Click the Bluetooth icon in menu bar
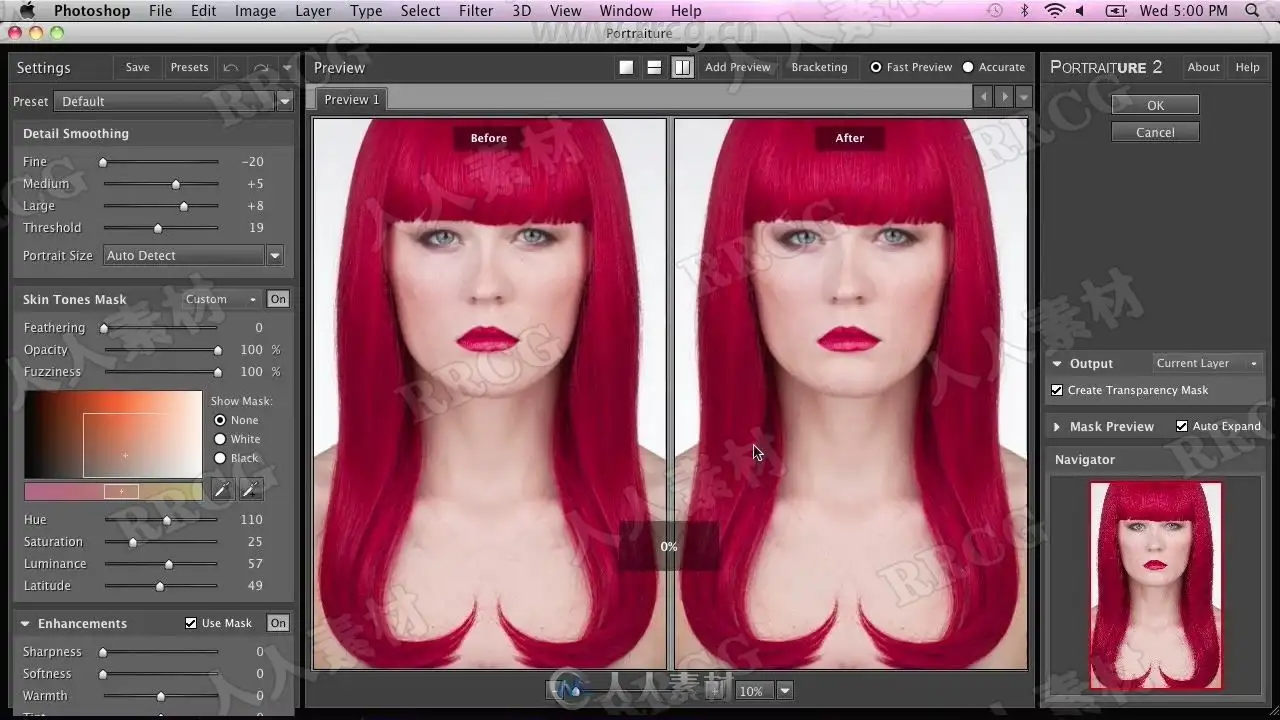 click(1024, 11)
